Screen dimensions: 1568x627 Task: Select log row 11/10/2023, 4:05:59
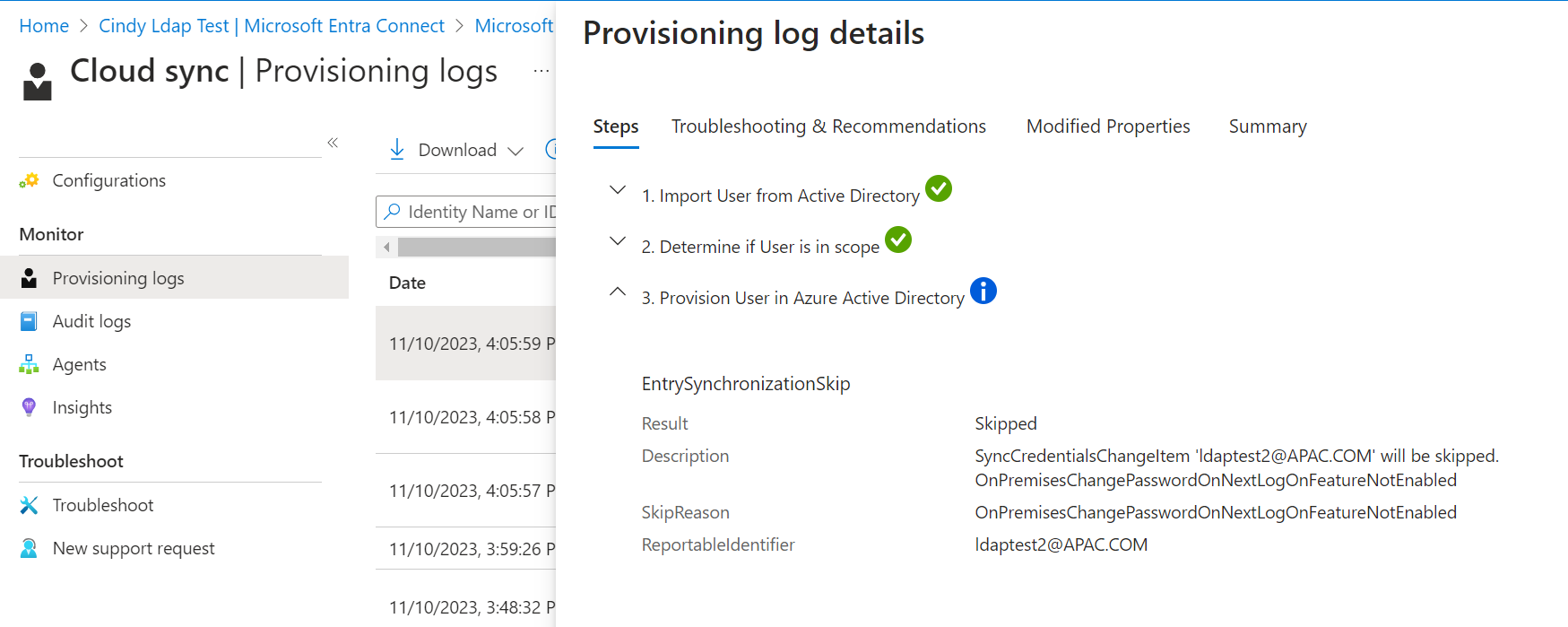tap(466, 344)
